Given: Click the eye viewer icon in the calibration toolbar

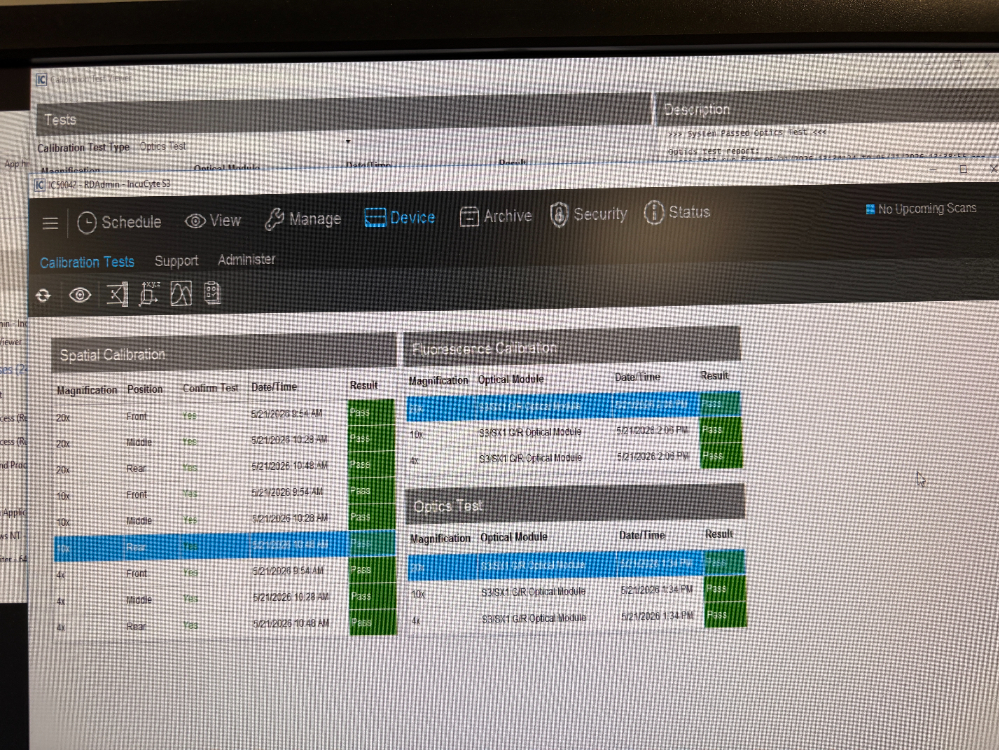Looking at the screenshot, I should [x=80, y=295].
